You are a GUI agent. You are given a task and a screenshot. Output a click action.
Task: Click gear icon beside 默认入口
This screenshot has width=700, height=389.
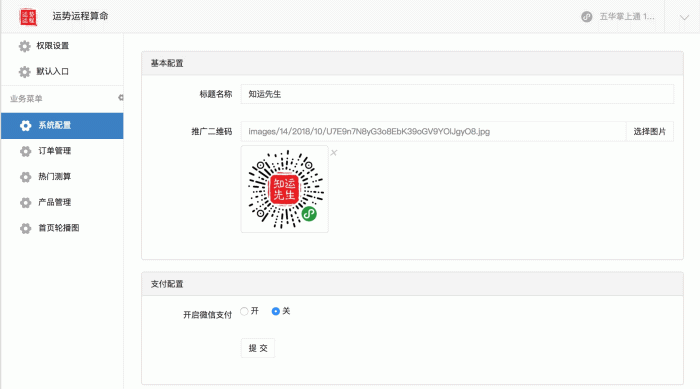click(x=25, y=72)
